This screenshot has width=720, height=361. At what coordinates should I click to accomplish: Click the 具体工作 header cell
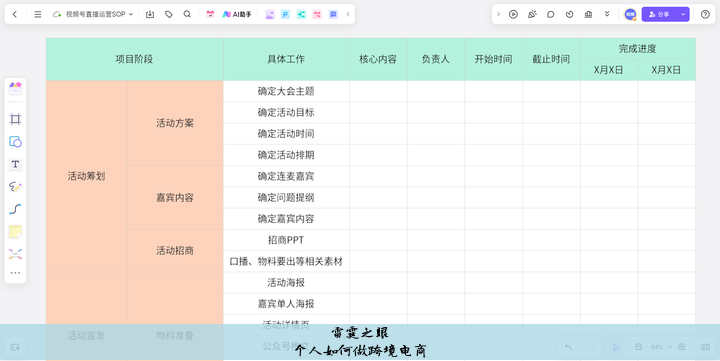point(286,59)
